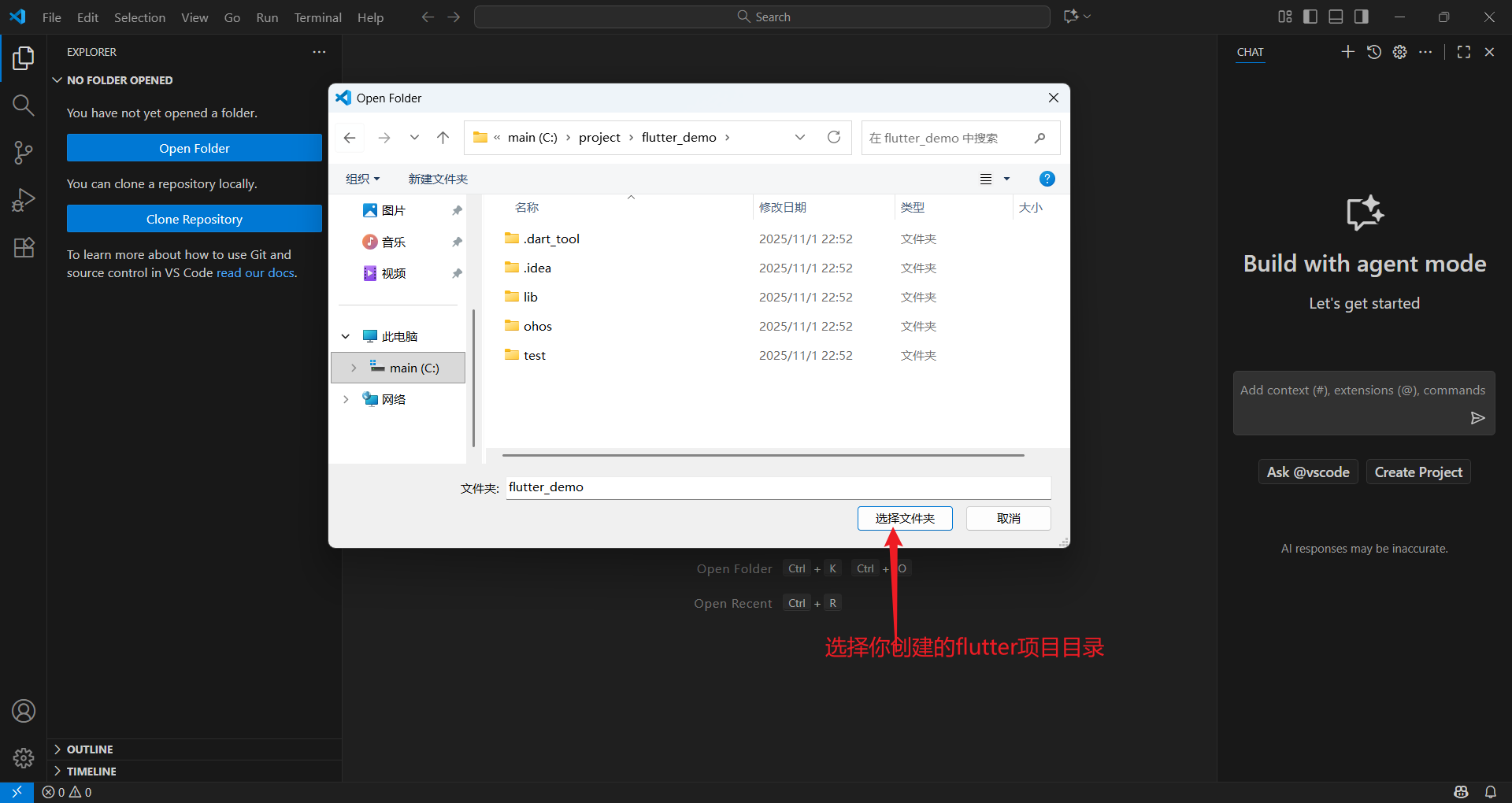Image resolution: width=1512 pixels, height=803 pixels.
Task: Open Explorer views and more actions ellipsis
Action: point(319,52)
